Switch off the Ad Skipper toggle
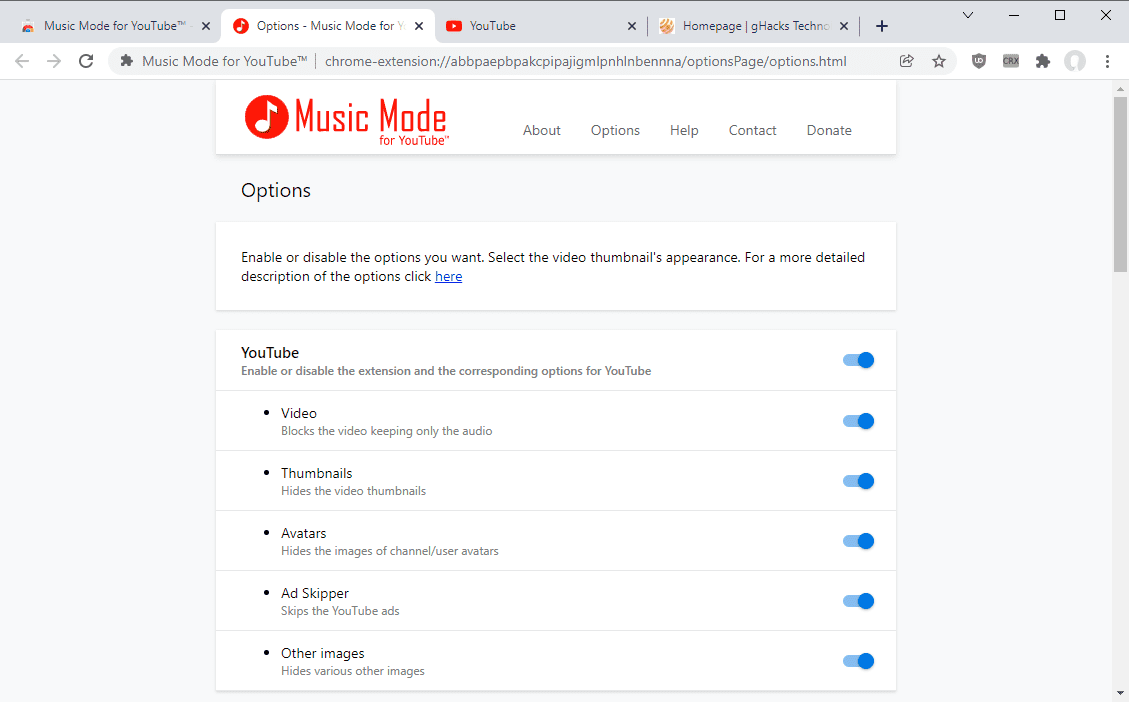This screenshot has height=702, width=1129. 858,601
